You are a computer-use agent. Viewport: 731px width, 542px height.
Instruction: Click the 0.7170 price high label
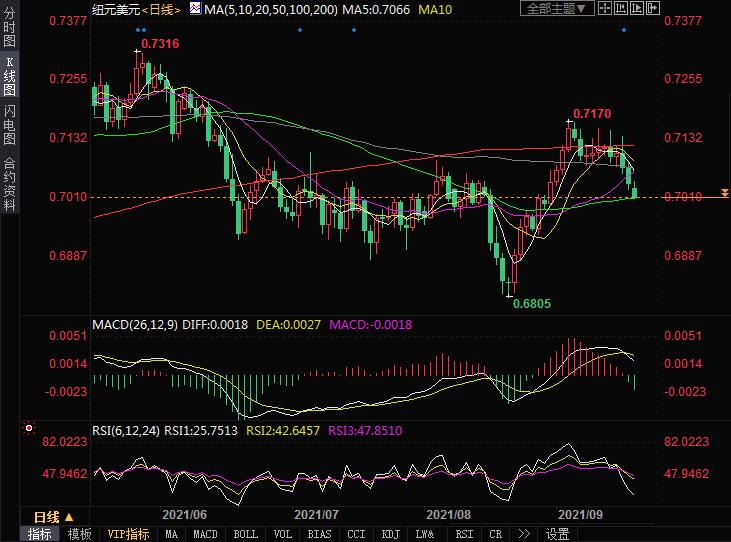point(591,114)
